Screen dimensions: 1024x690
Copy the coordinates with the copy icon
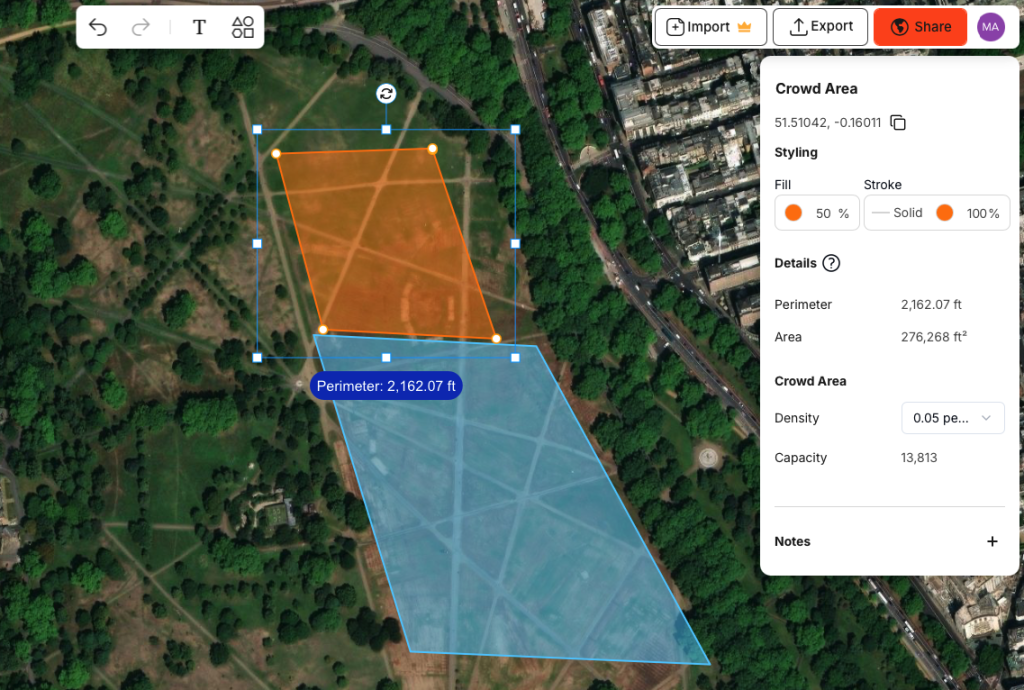coord(898,123)
